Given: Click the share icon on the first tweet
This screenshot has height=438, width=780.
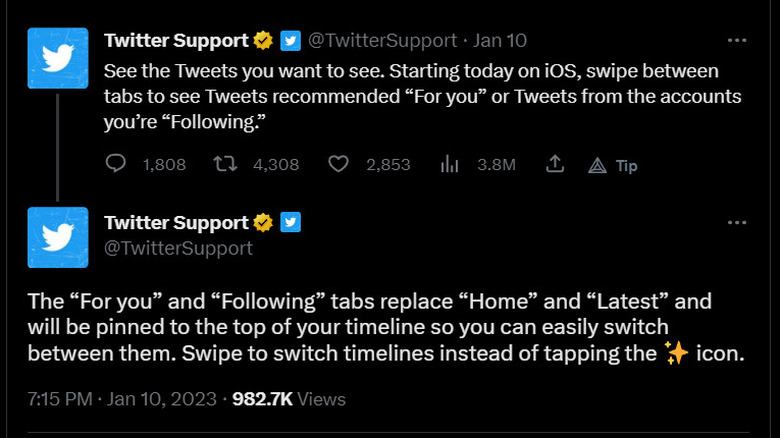Looking at the screenshot, I should [x=556, y=164].
